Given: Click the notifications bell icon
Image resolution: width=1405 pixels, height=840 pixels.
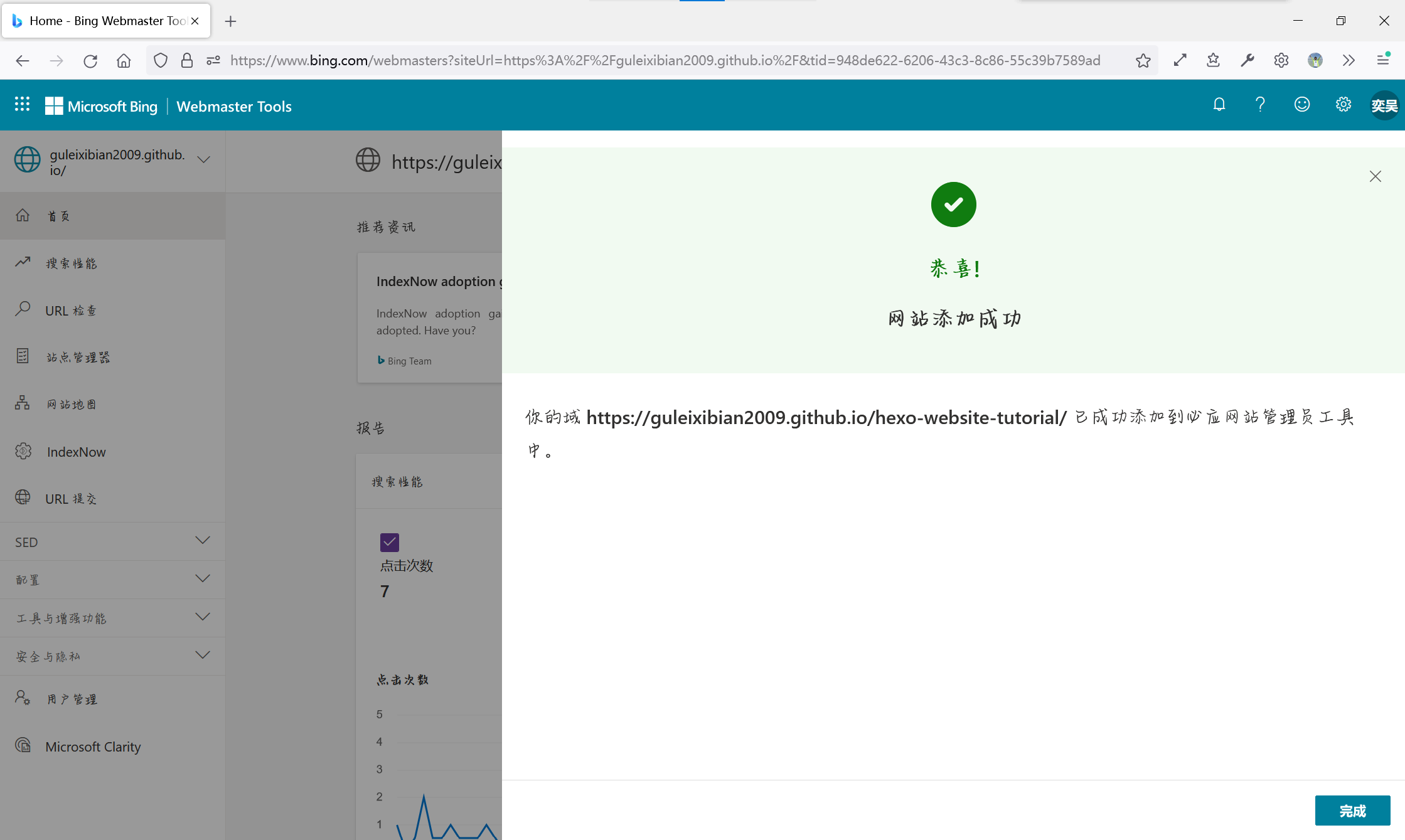Looking at the screenshot, I should pos(1219,105).
